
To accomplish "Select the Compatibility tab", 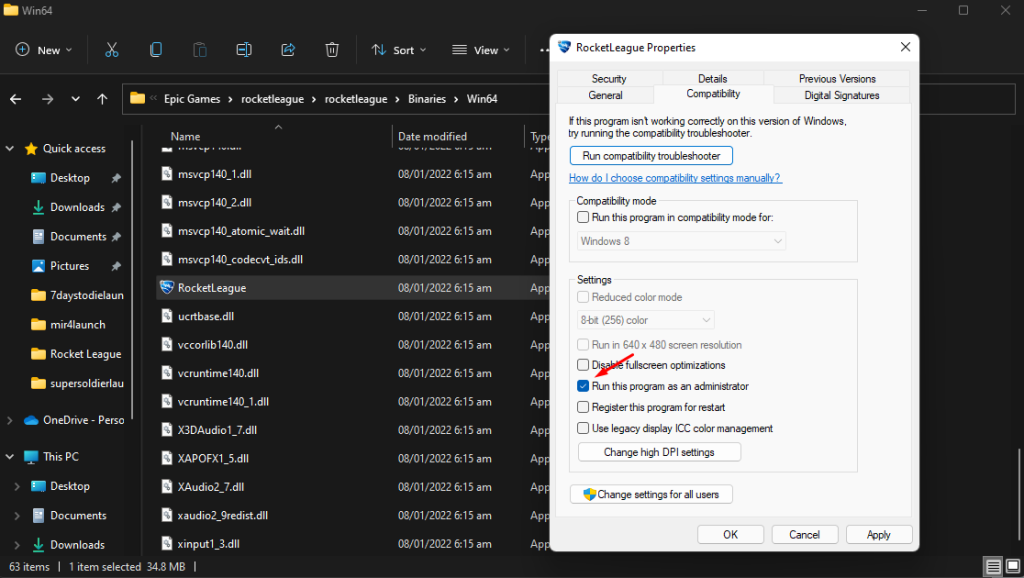I will coord(712,94).
